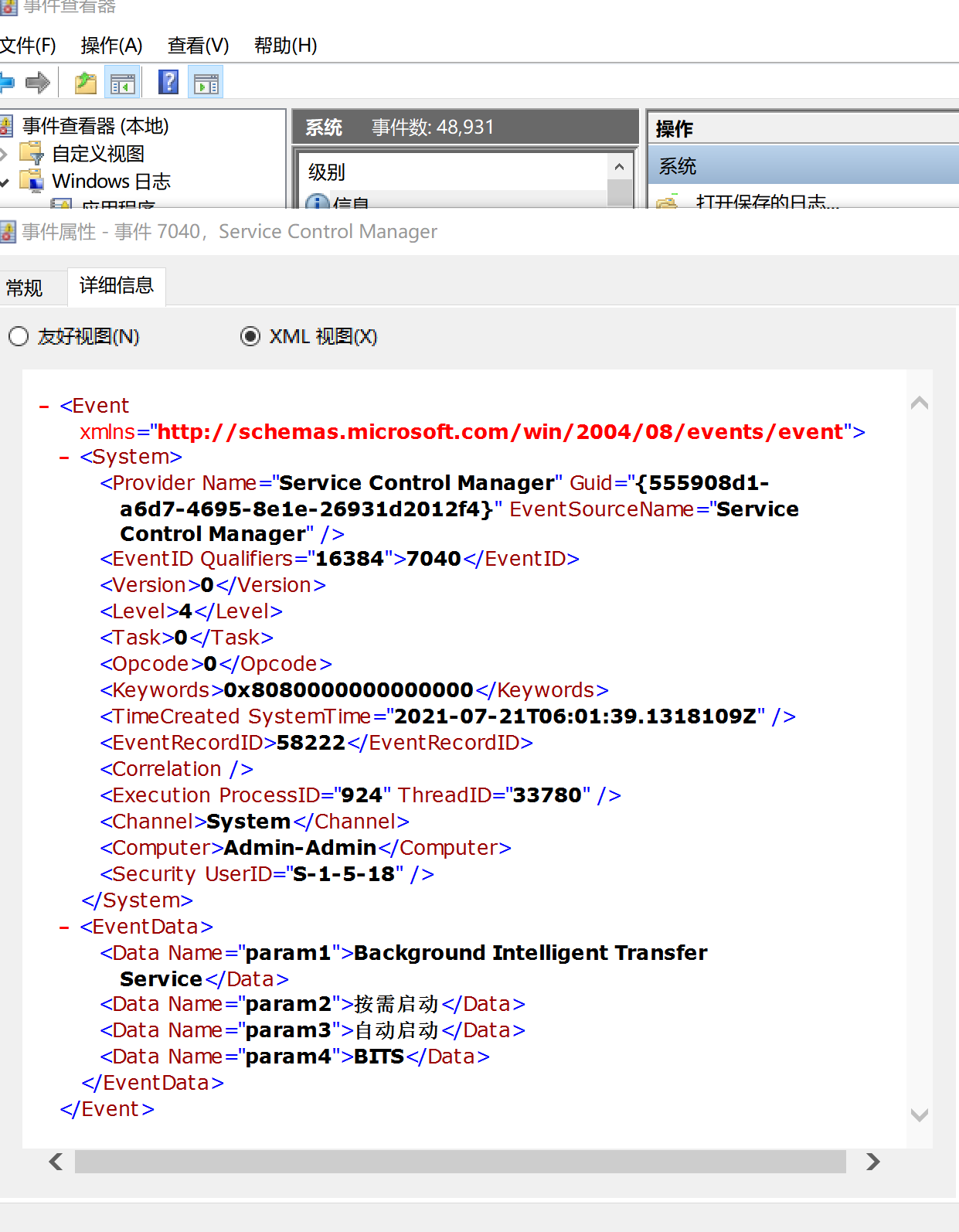Click the Windows 日志 folder icon
Image resolution: width=959 pixels, height=1232 pixels.
[32, 182]
